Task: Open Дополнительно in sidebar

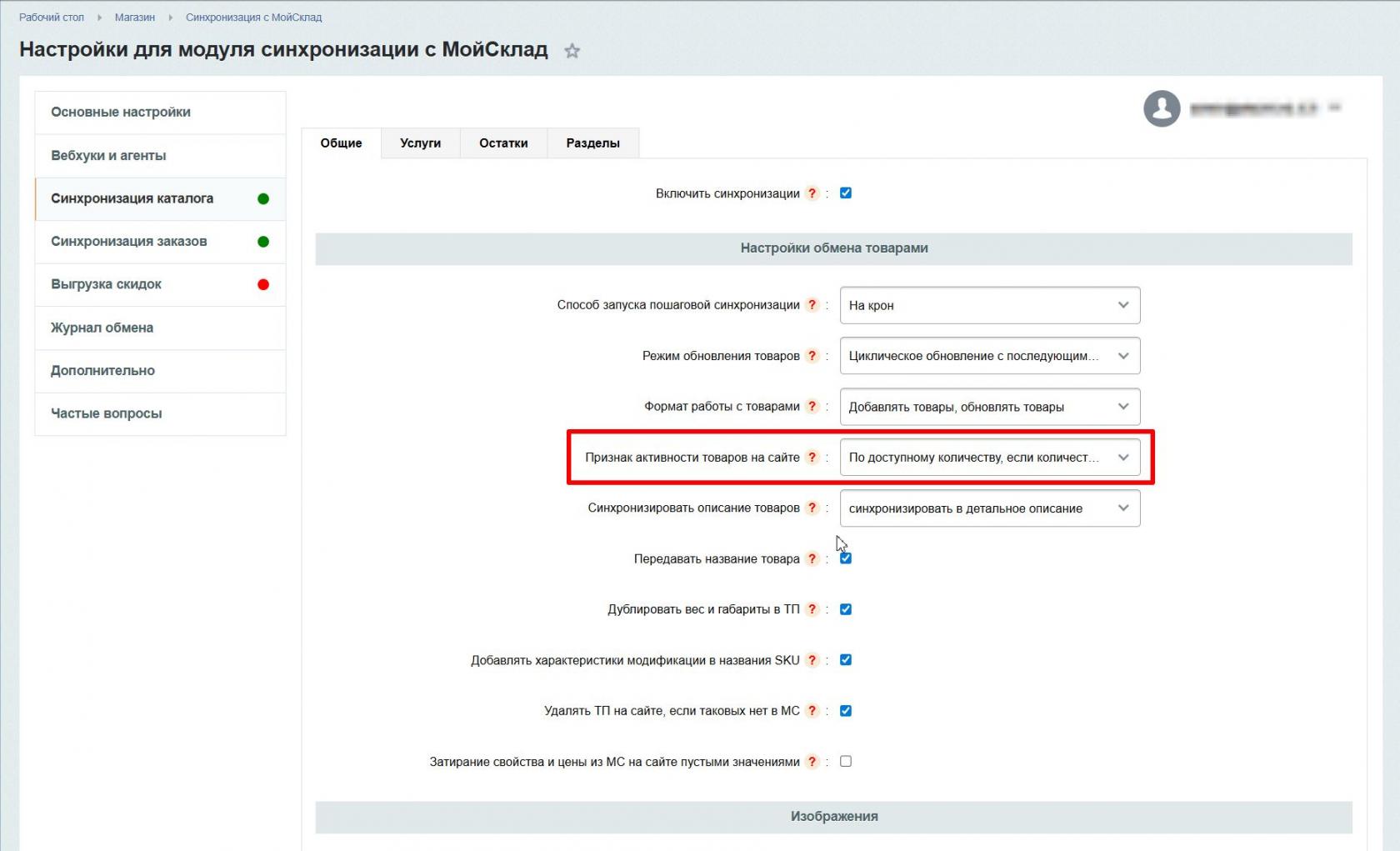Action: tap(160, 371)
